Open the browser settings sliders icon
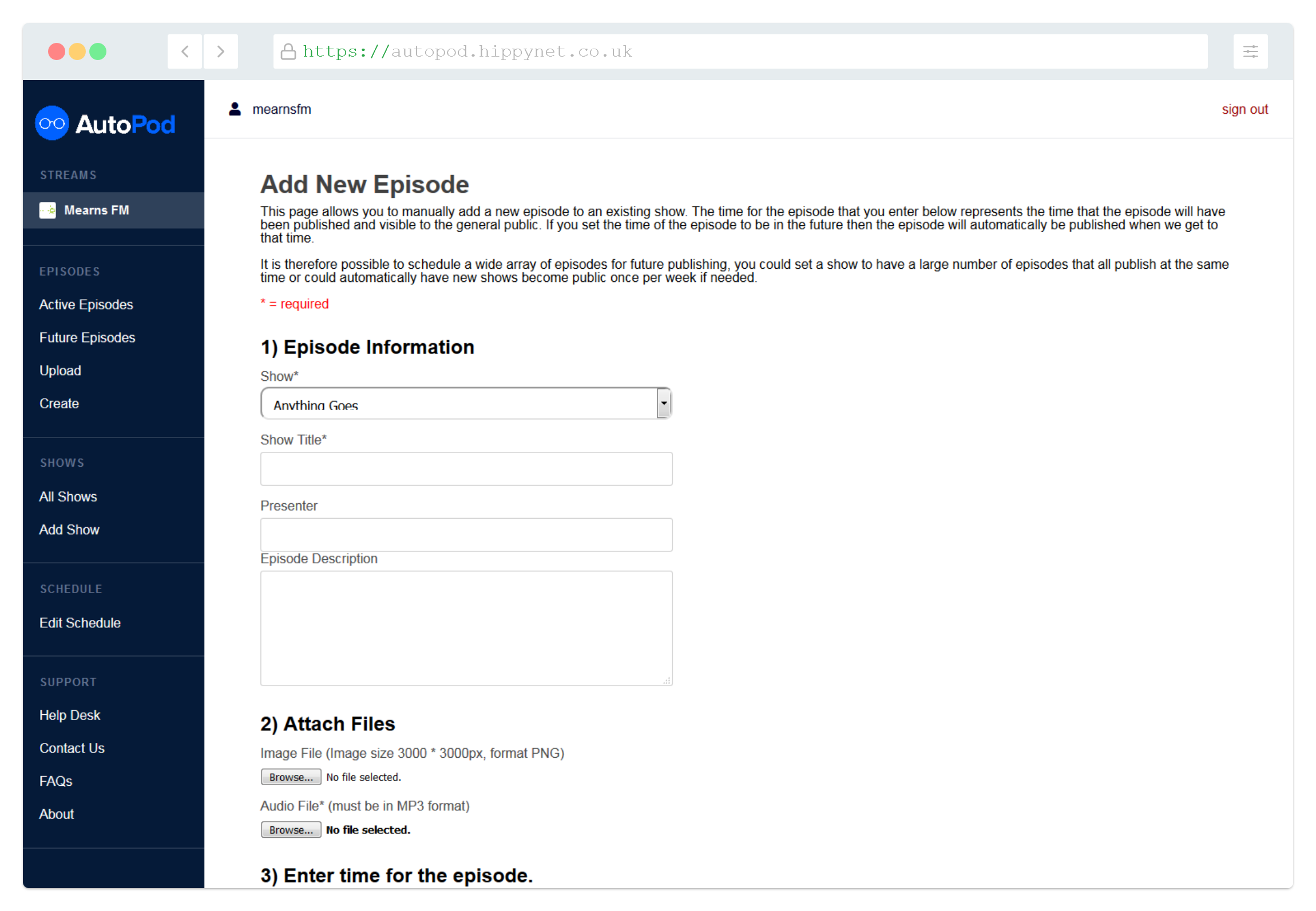 [x=1250, y=51]
